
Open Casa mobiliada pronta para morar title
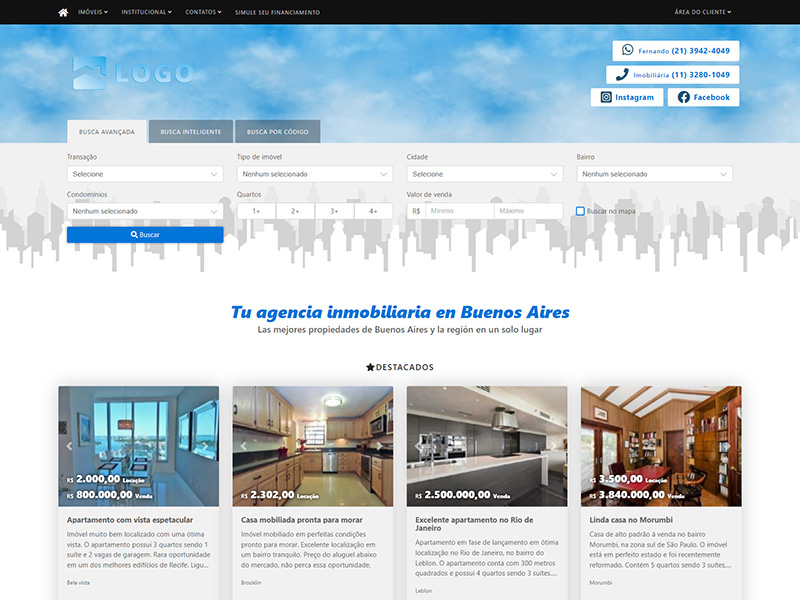(302, 520)
